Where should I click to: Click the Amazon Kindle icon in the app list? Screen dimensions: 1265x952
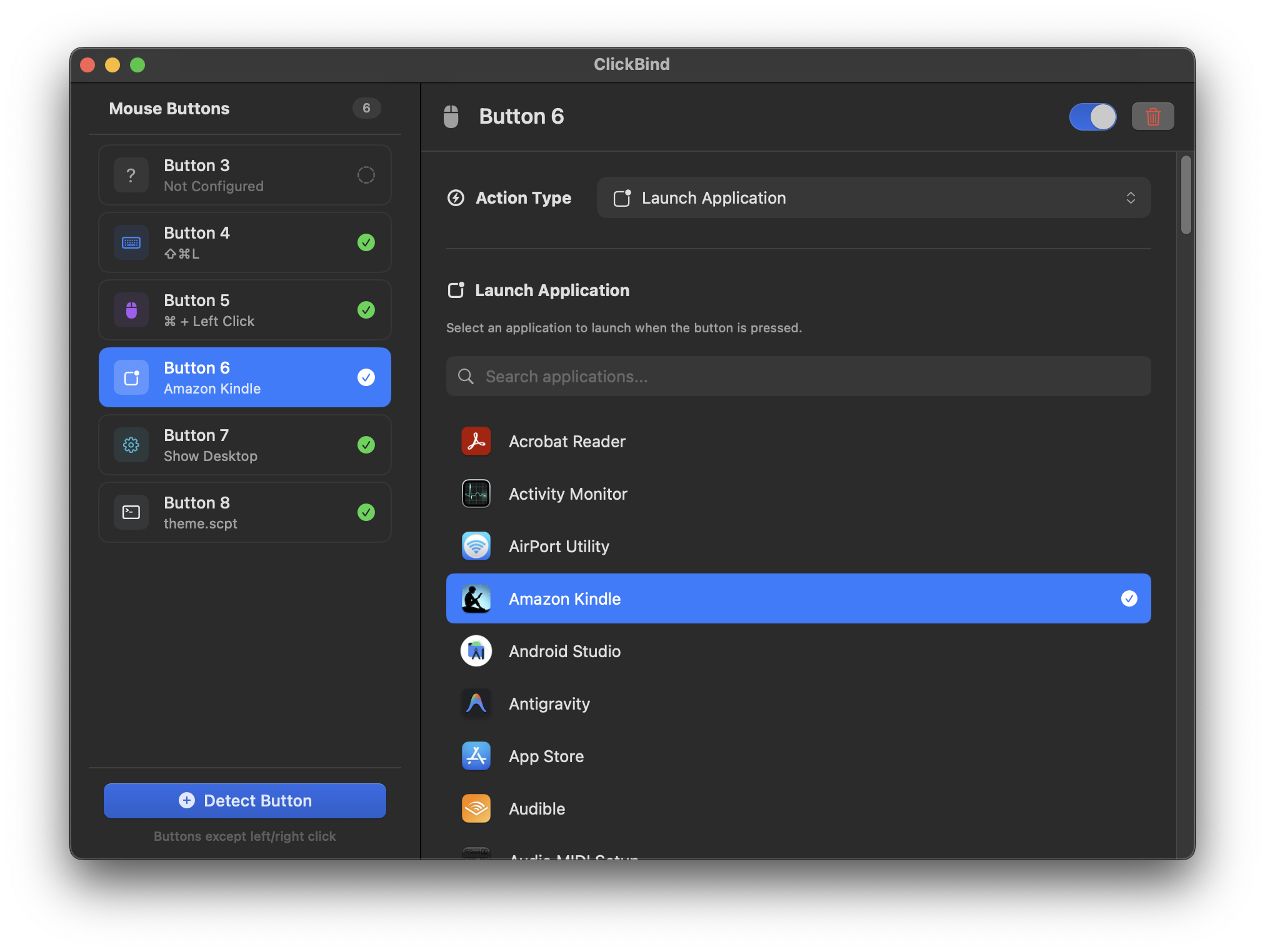pyautogui.click(x=476, y=598)
